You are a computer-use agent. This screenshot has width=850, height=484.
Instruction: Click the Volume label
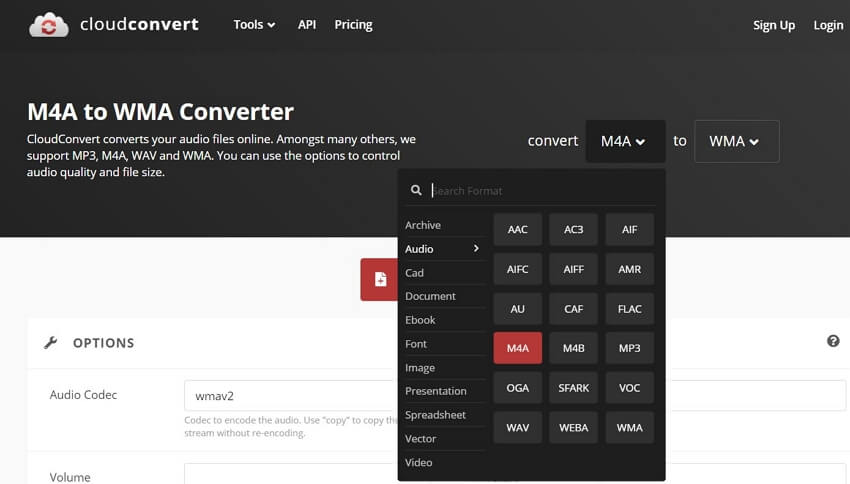pyautogui.click(x=70, y=477)
